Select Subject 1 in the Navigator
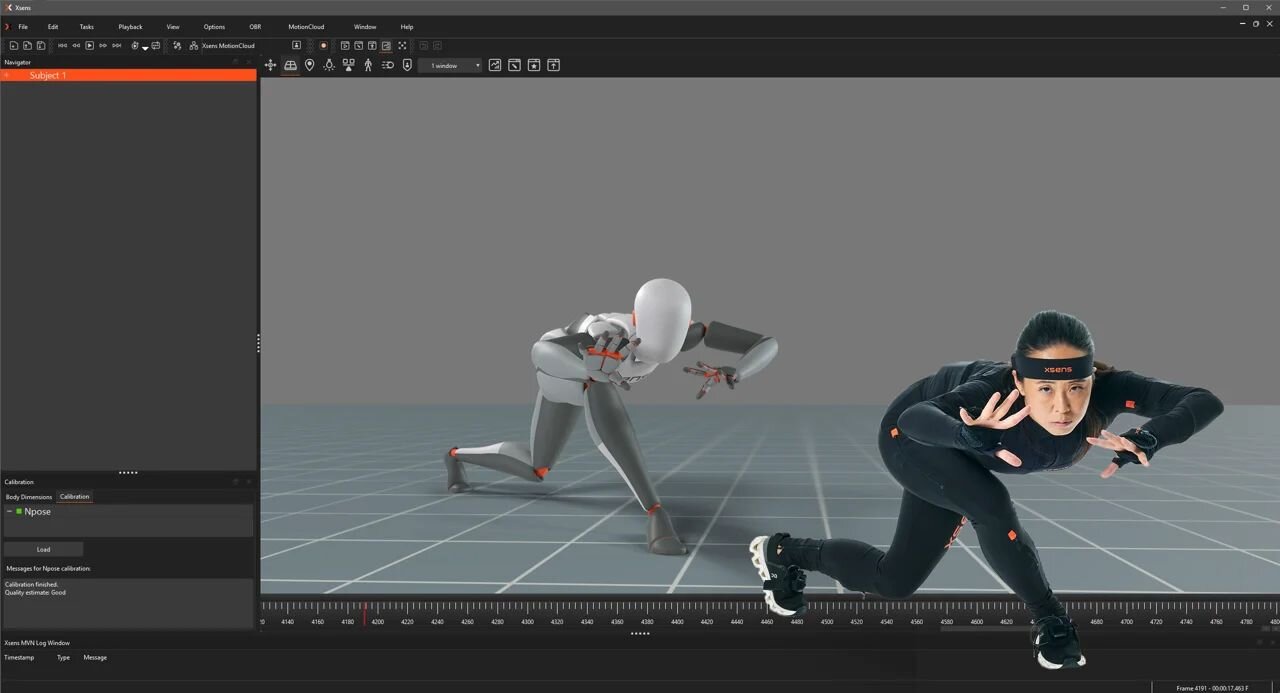1280x693 pixels. click(48, 76)
